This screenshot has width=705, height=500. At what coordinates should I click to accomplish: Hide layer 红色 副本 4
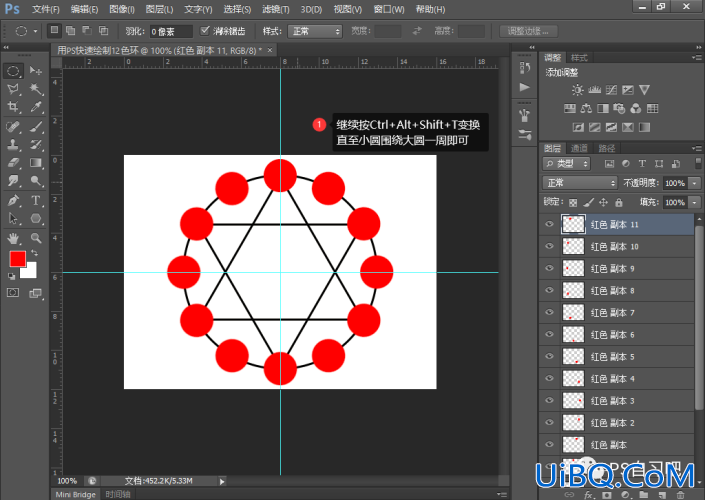pyautogui.click(x=549, y=378)
